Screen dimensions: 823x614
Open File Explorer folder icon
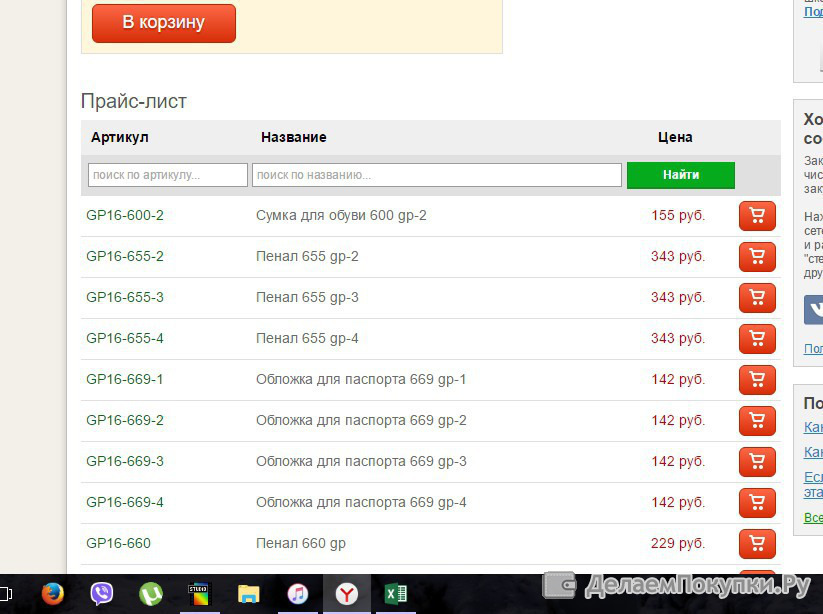(249, 594)
